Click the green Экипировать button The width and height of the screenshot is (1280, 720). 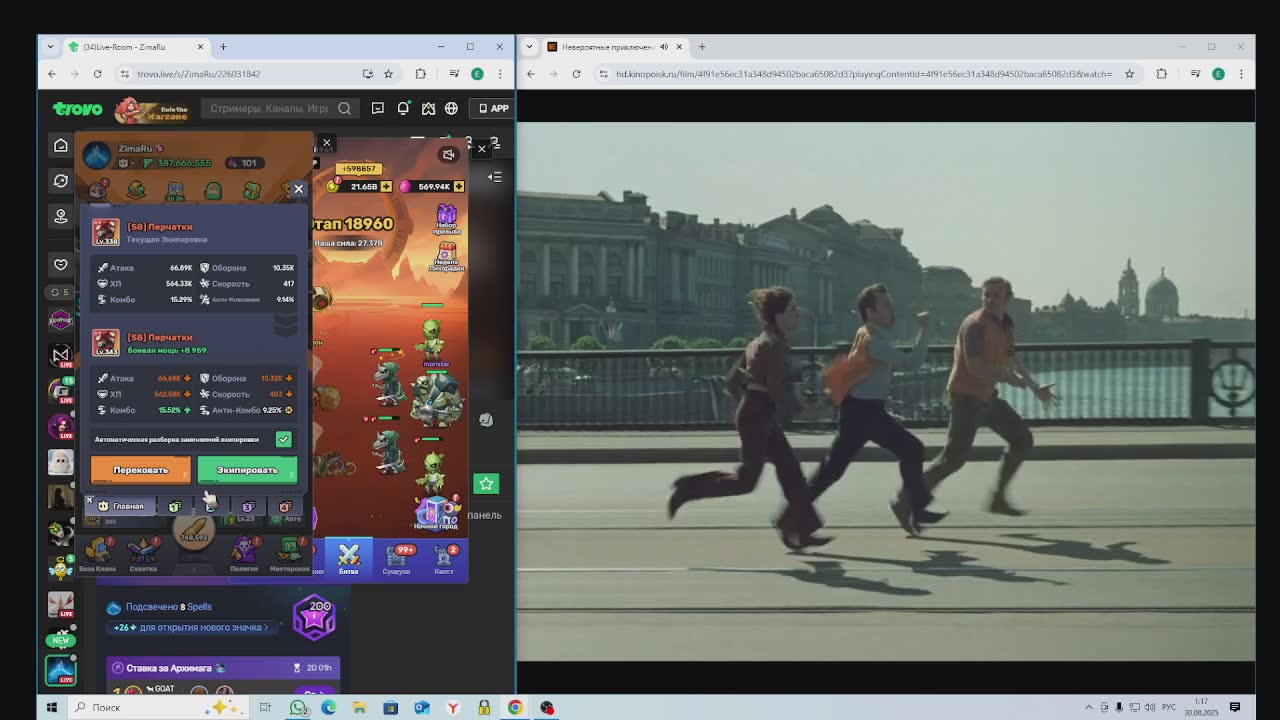(247, 470)
